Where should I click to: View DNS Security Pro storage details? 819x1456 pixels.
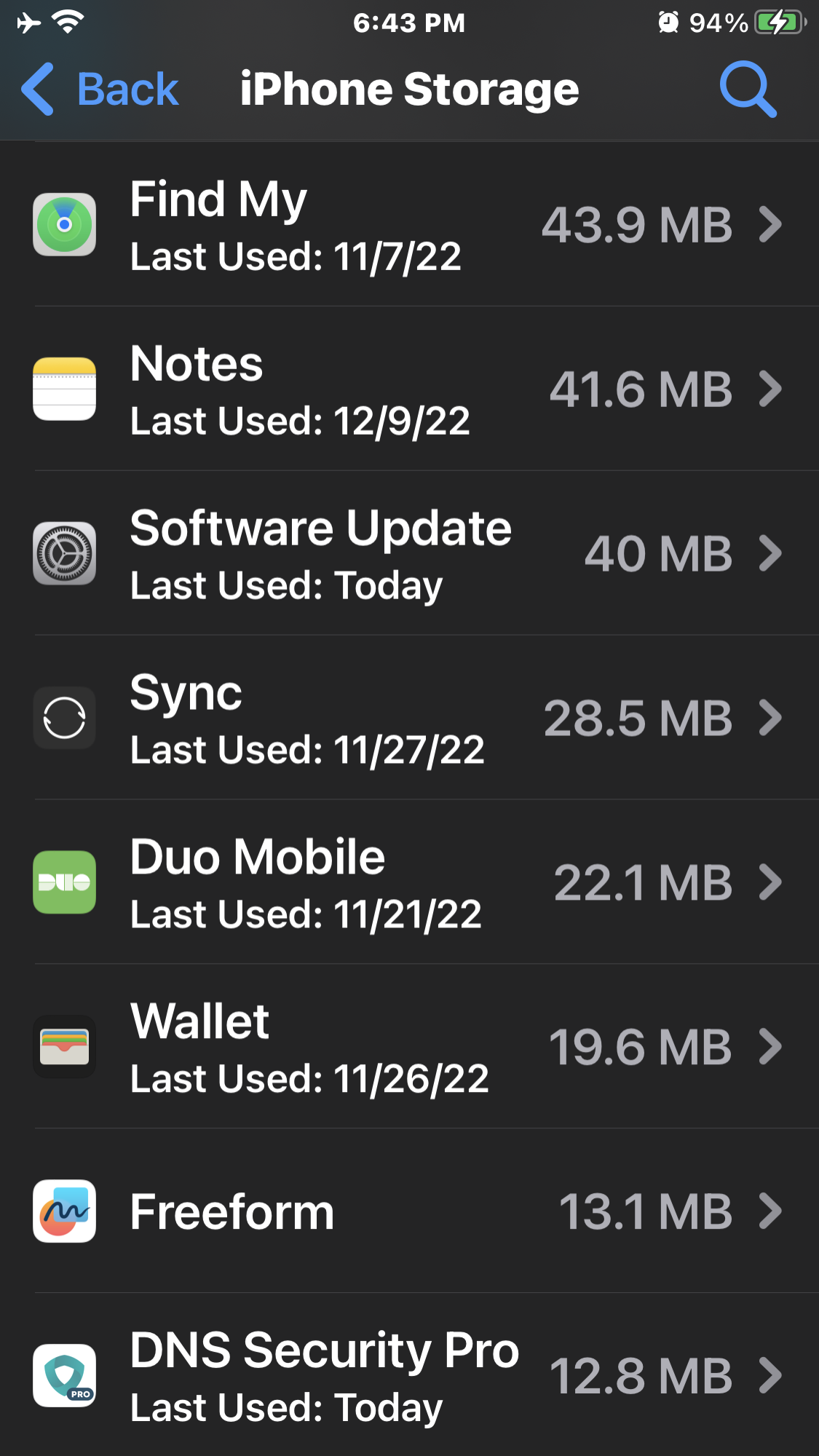(409, 1376)
